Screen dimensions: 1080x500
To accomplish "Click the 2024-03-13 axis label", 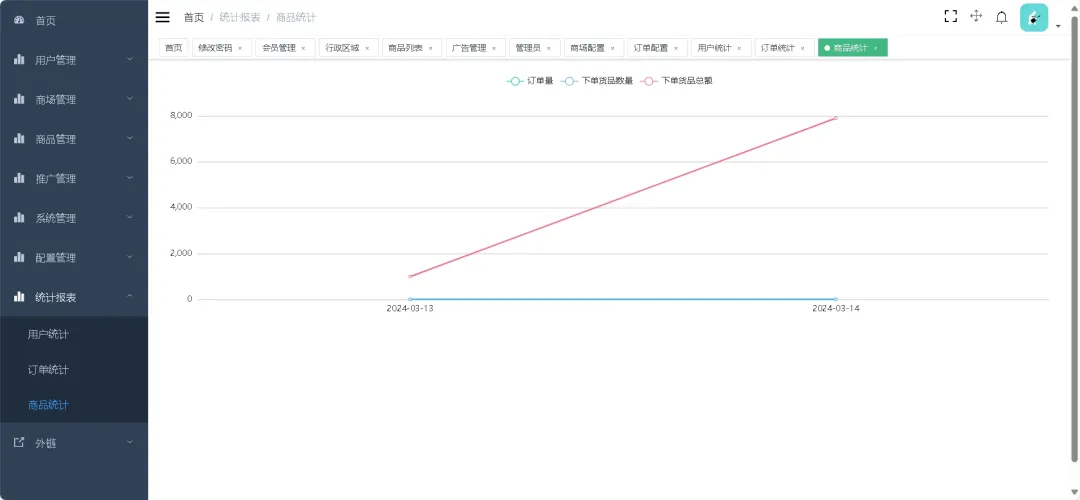I will pyautogui.click(x=410, y=309).
